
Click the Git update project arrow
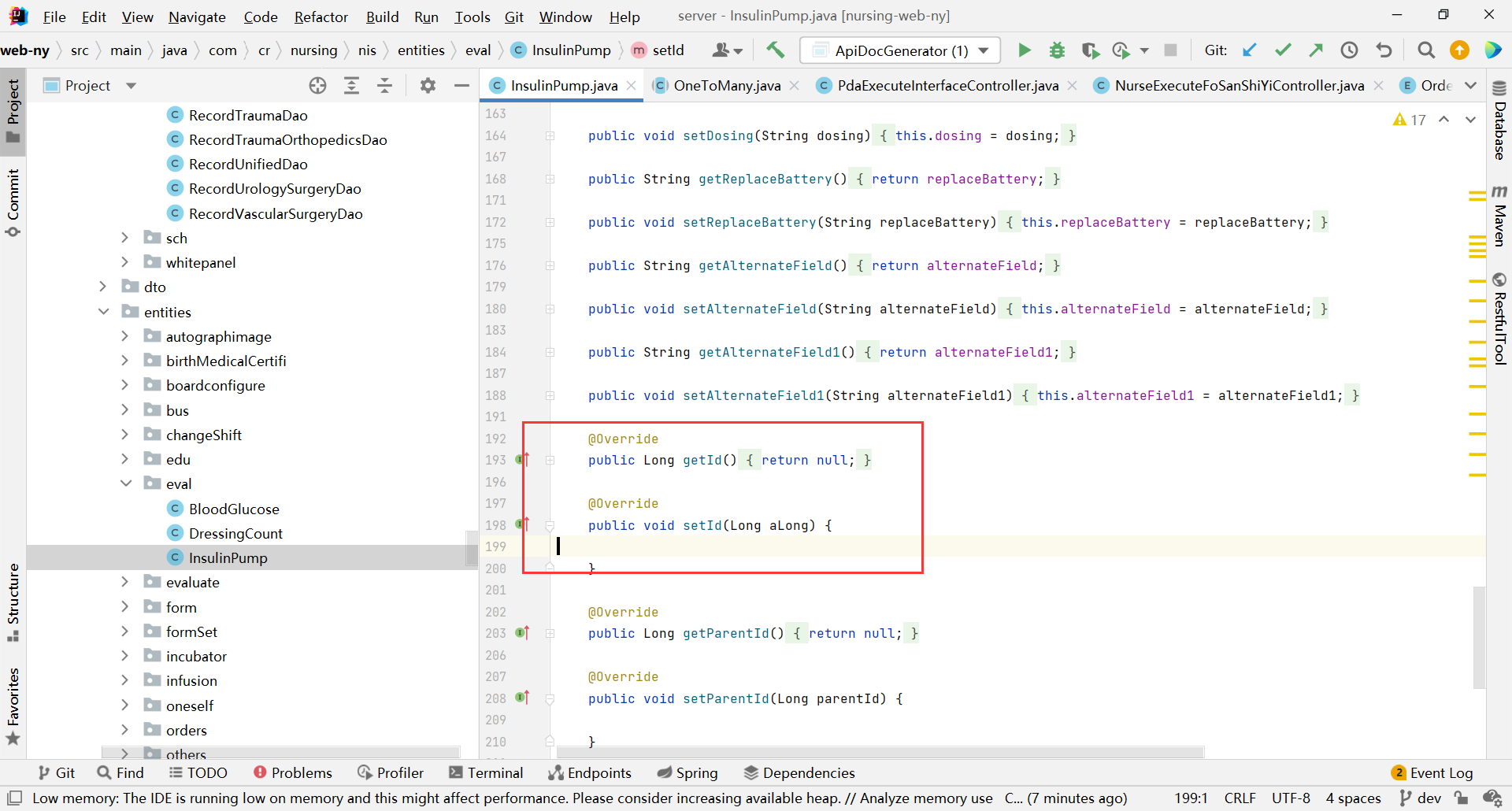point(1250,50)
